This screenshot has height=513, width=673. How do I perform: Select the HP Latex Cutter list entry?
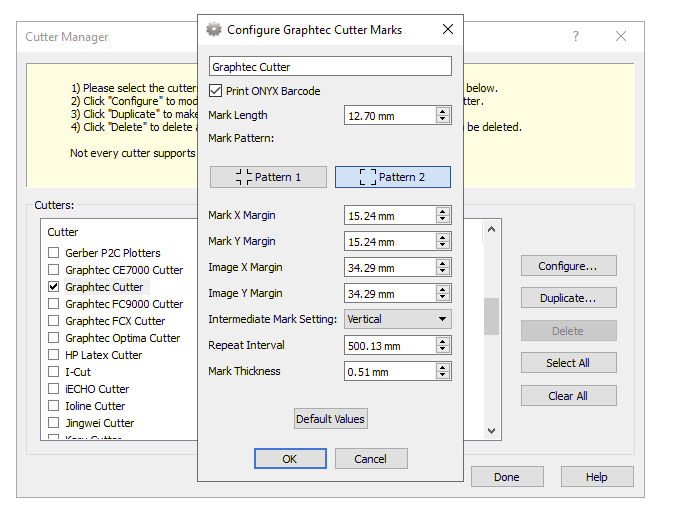click(103, 355)
